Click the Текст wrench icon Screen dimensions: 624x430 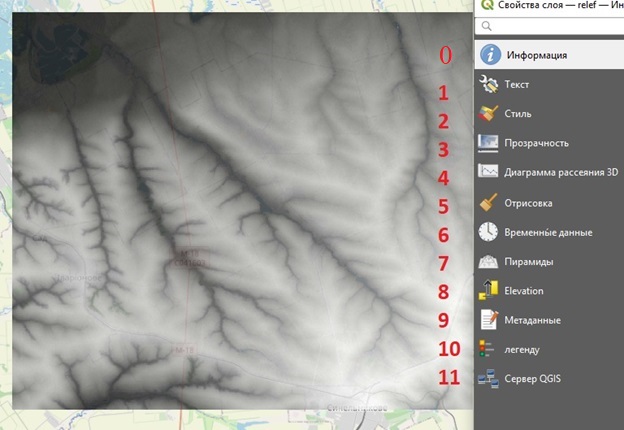pyautogui.click(x=488, y=84)
